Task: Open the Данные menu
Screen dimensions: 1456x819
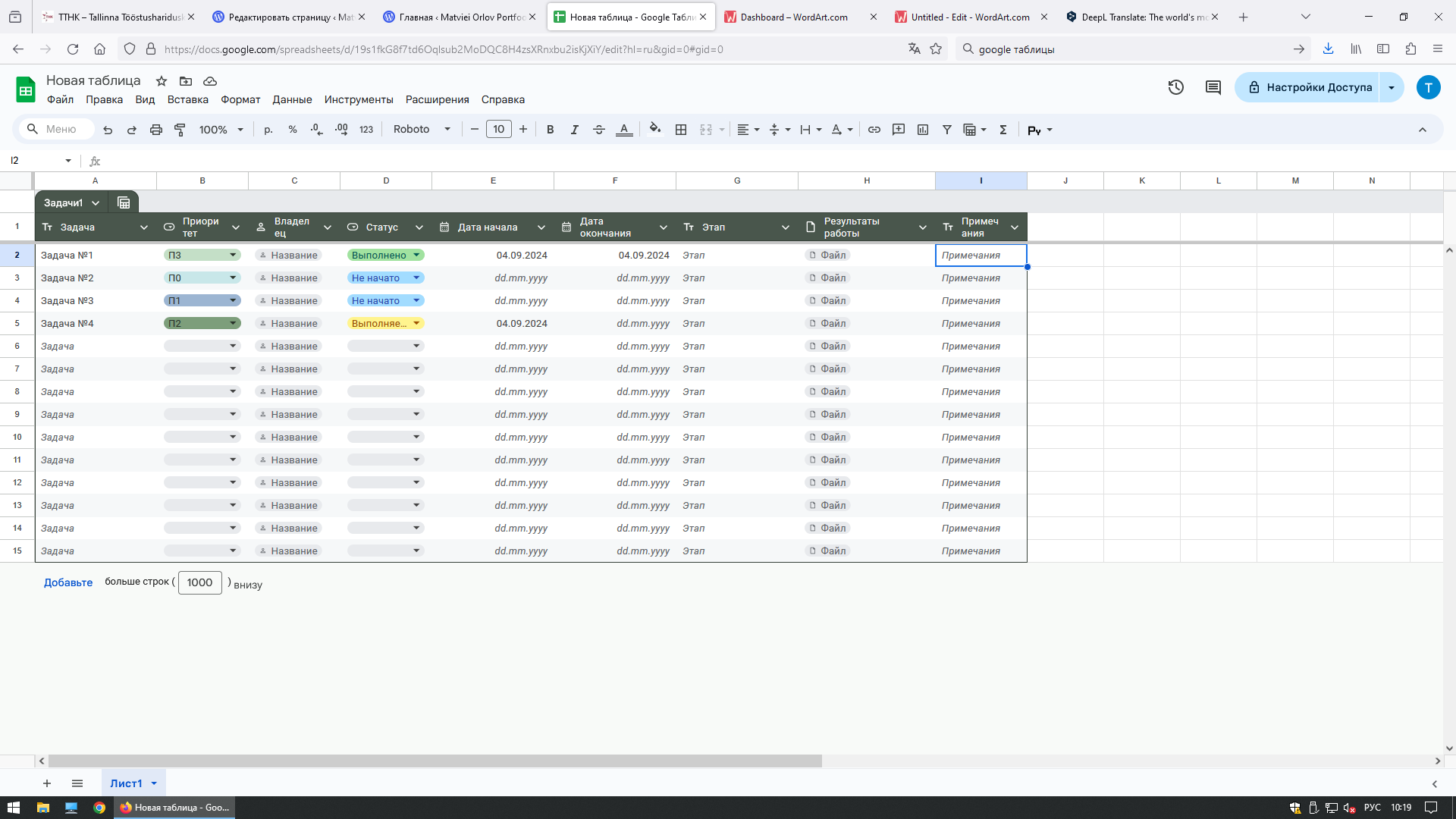Action: coord(292,99)
